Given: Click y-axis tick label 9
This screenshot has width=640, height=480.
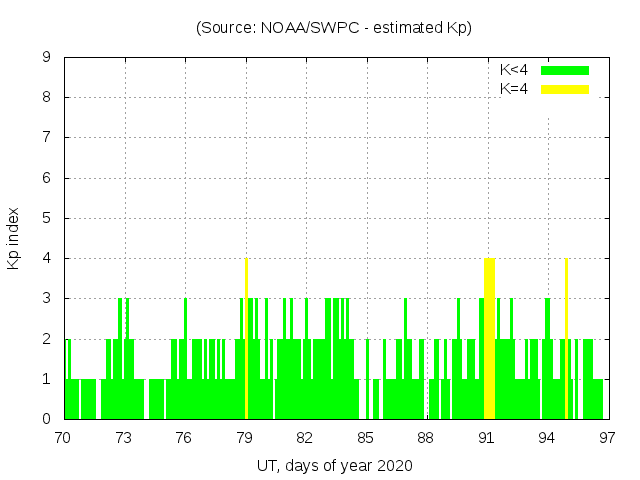Looking at the screenshot, I should [x=46, y=58].
